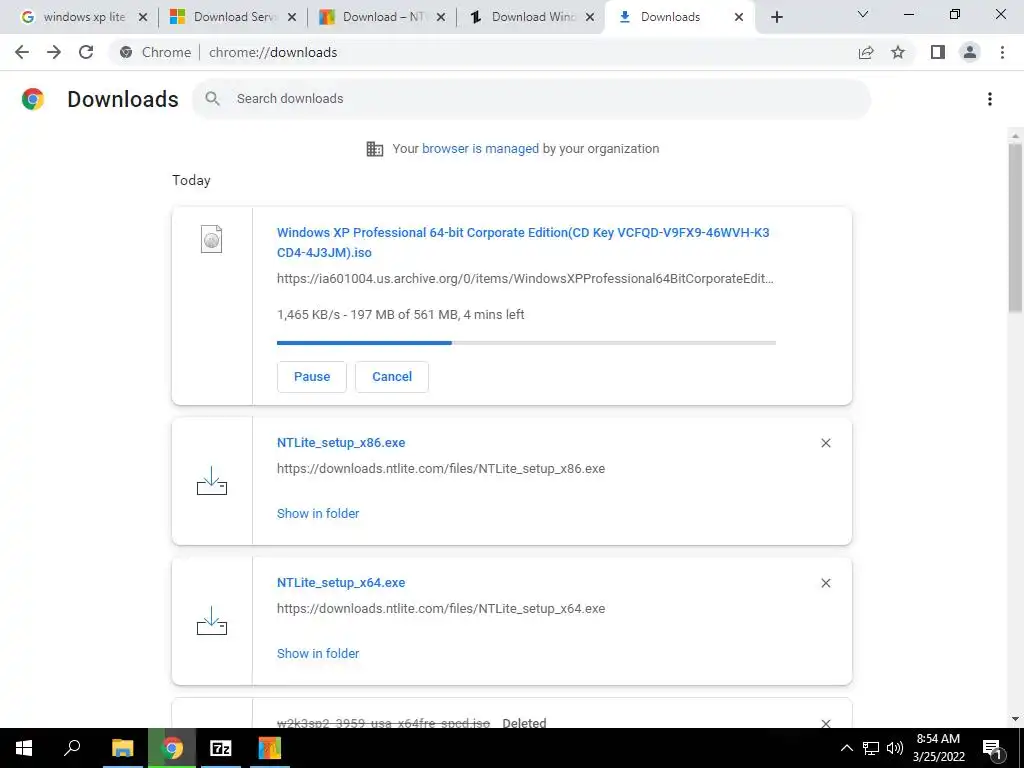The width and height of the screenshot is (1024, 768).
Task: Show NTLite_setup_x86.exe in folder
Action: [x=318, y=513]
